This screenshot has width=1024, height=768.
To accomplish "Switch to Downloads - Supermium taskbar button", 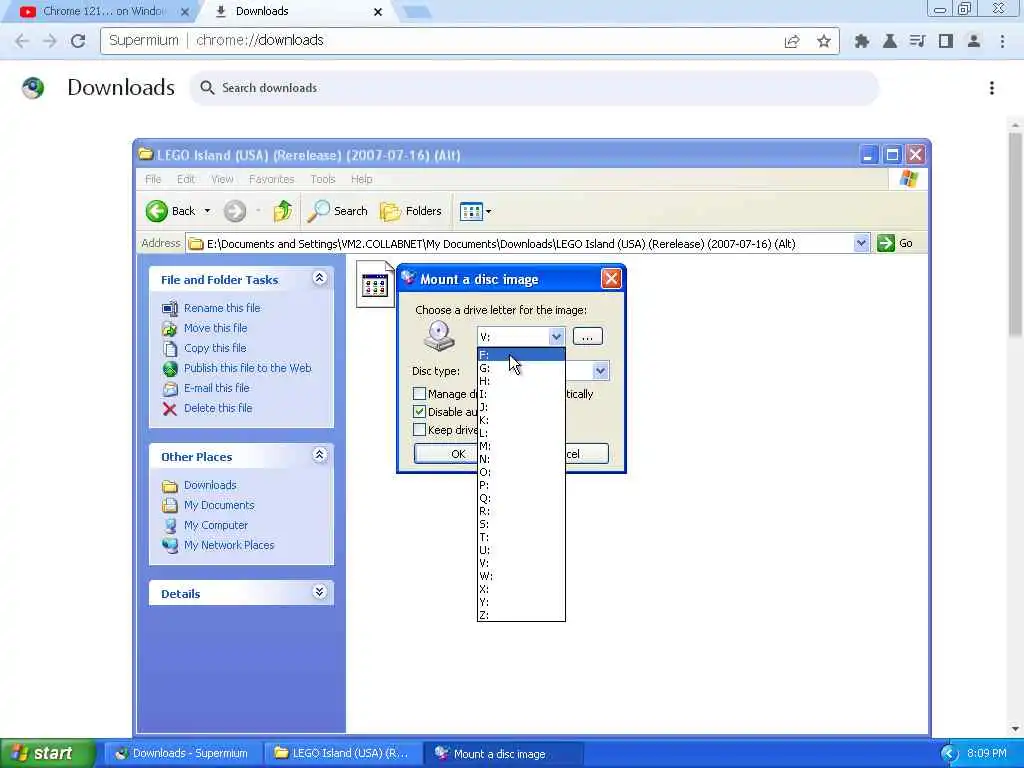I will [x=183, y=753].
